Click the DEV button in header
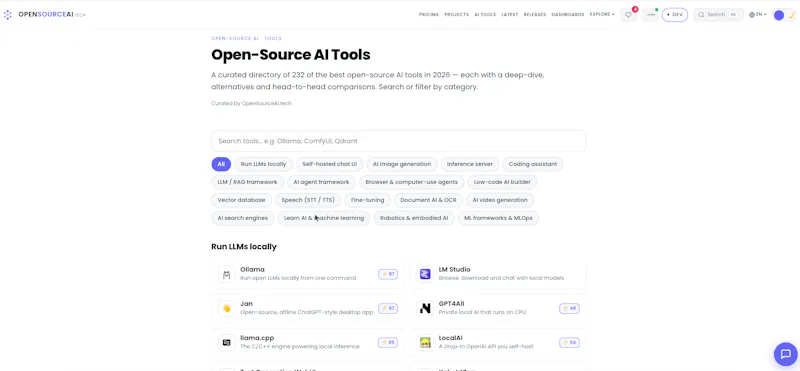This screenshot has width=800, height=371. click(x=674, y=15)
